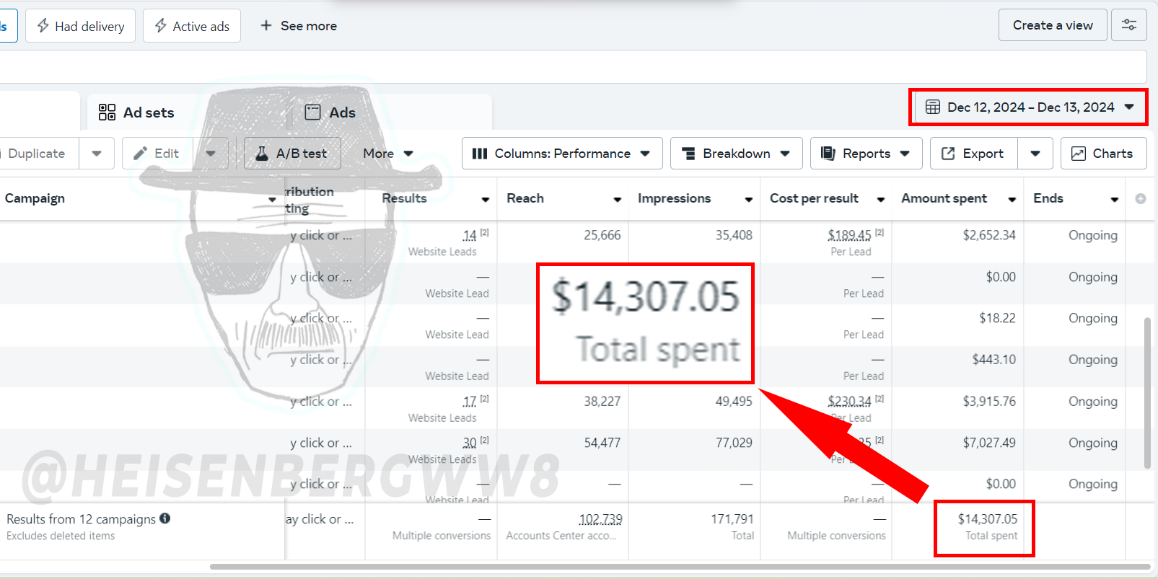Screen dimensions: 1158x579
Task: Click the 35,408 impressions value
Action: pos(732,236)
